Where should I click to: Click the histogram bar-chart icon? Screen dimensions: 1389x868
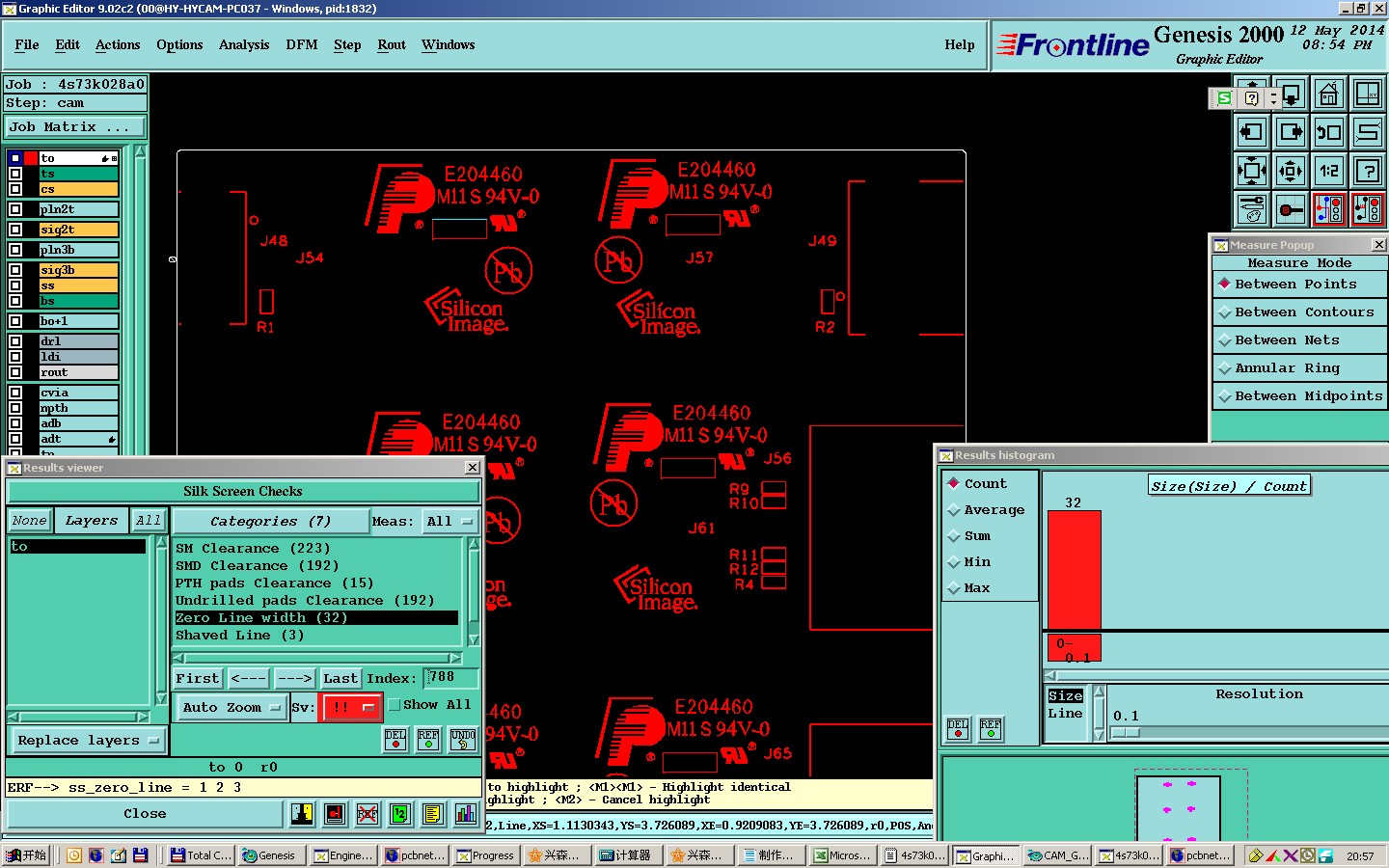click(x=466, y=814)
